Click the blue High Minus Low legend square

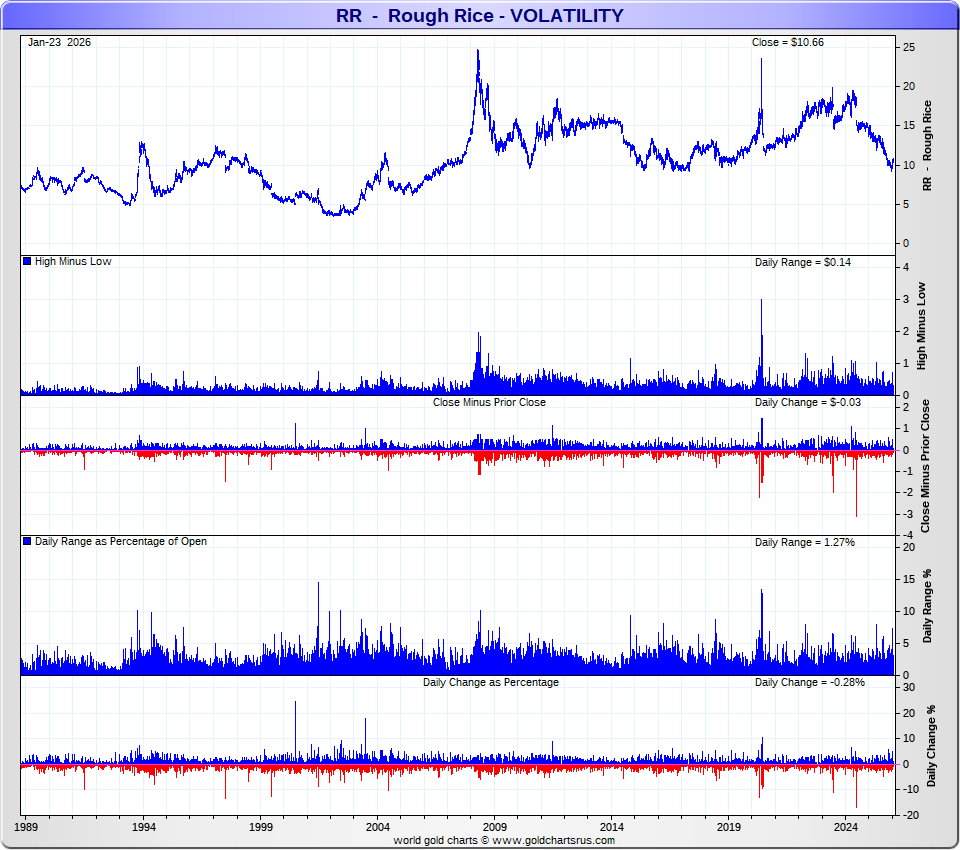pos(27,261)
